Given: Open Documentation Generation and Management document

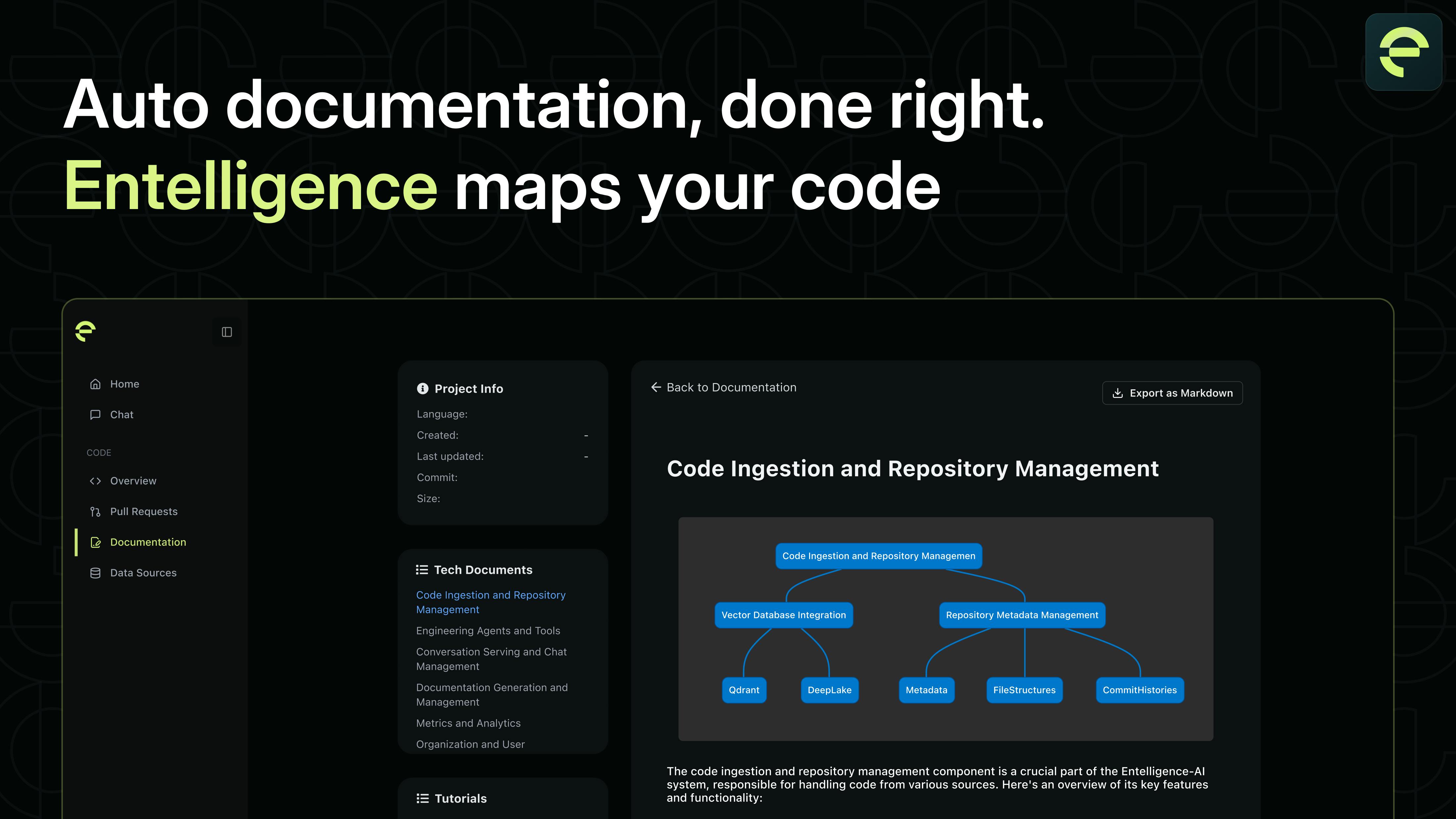Looking at the screenshot, I should click(492, 695).
